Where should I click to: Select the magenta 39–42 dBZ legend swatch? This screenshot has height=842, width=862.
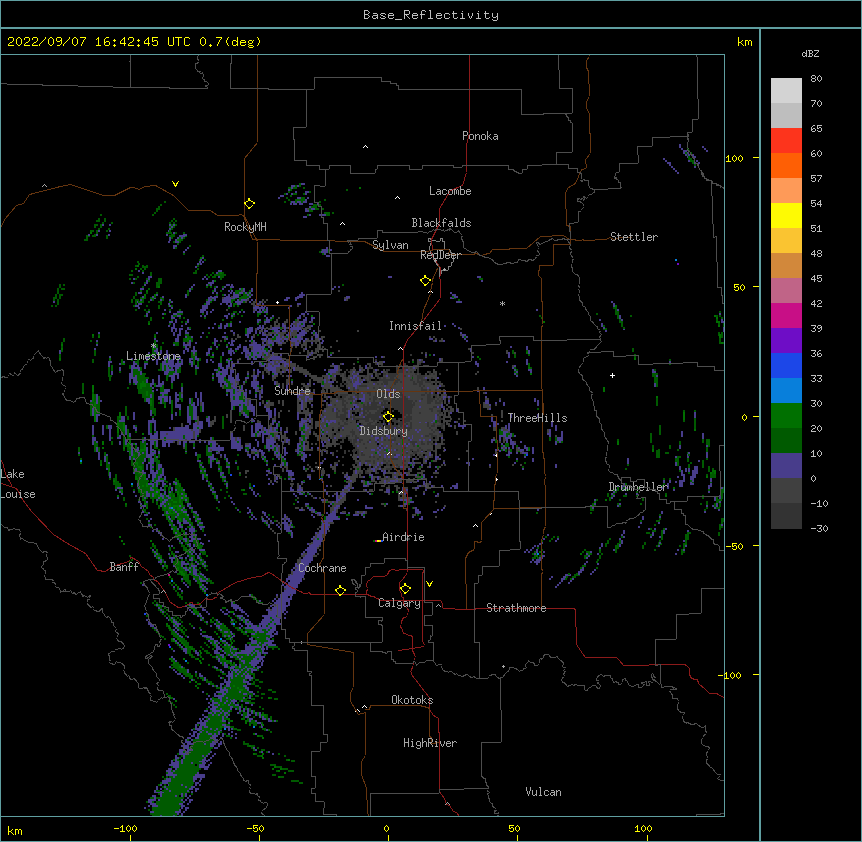tap(786, 315)
